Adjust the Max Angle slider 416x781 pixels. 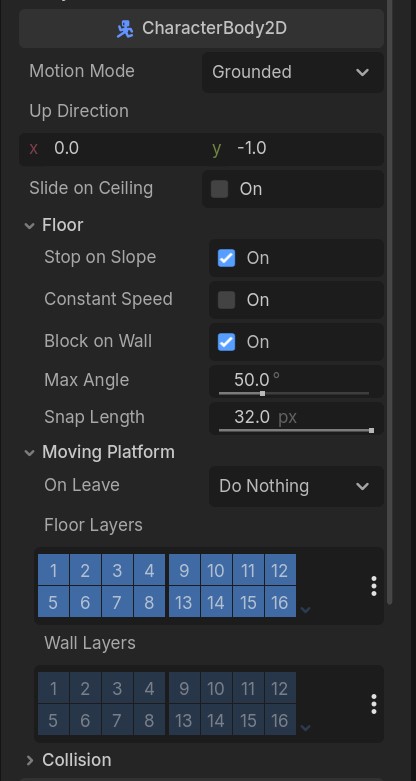click(x=294, y=393)
